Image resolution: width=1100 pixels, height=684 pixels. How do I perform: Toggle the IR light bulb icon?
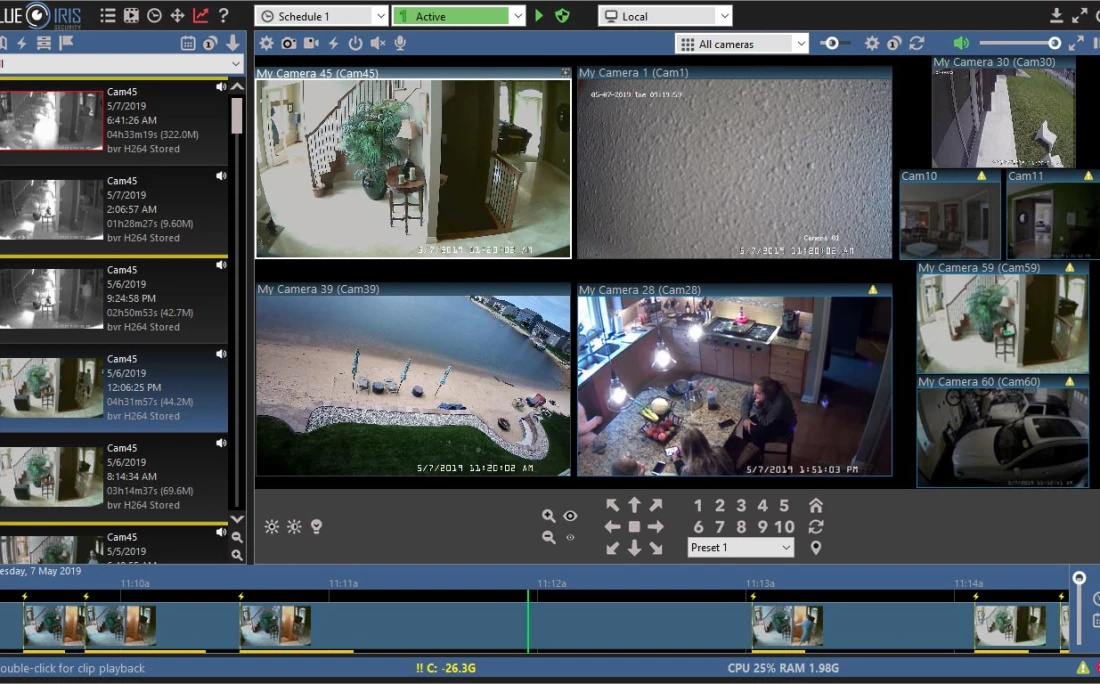click(x=317, y=526)
